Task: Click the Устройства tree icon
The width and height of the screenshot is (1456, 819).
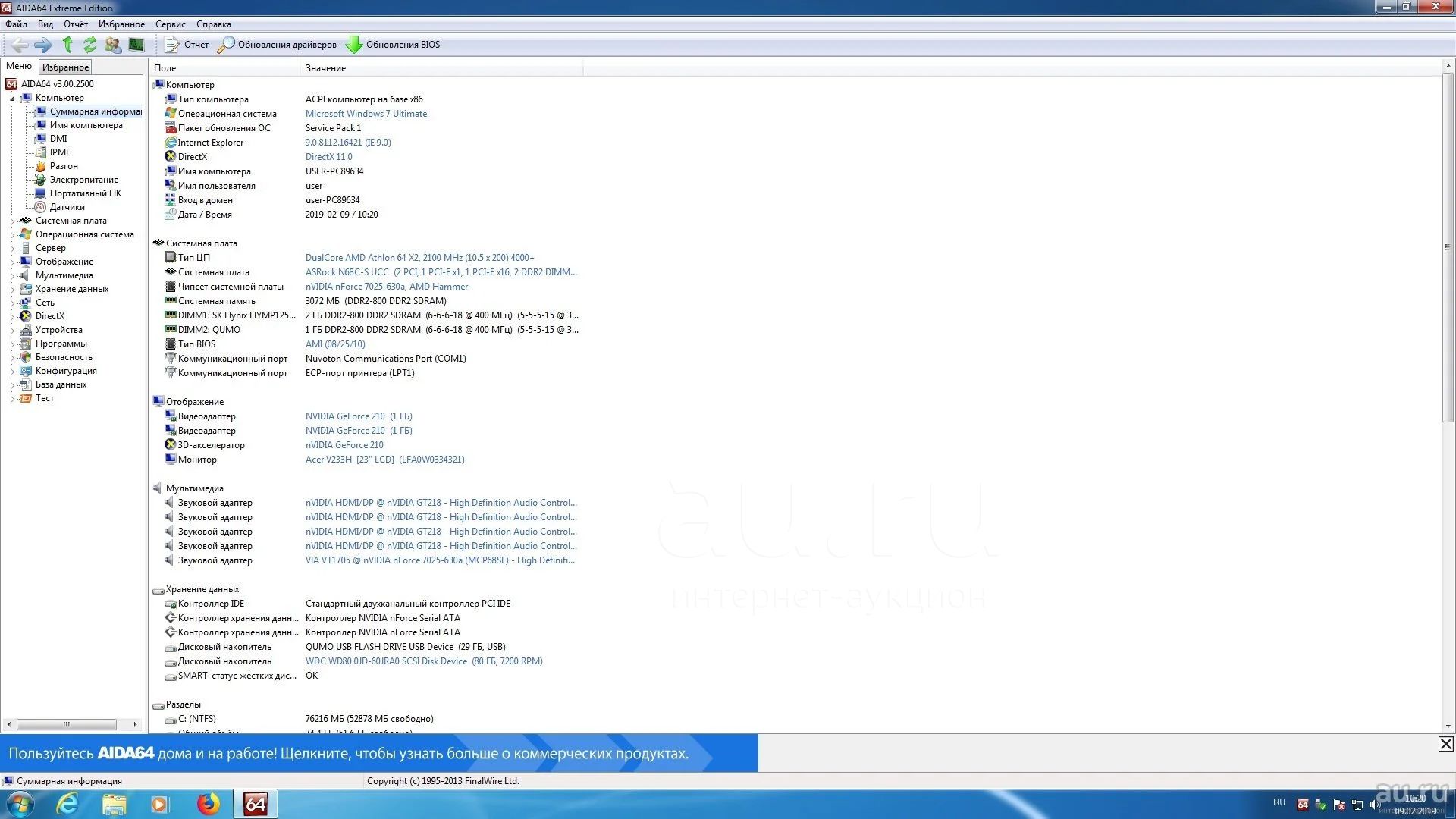Action: coord(26,330)
